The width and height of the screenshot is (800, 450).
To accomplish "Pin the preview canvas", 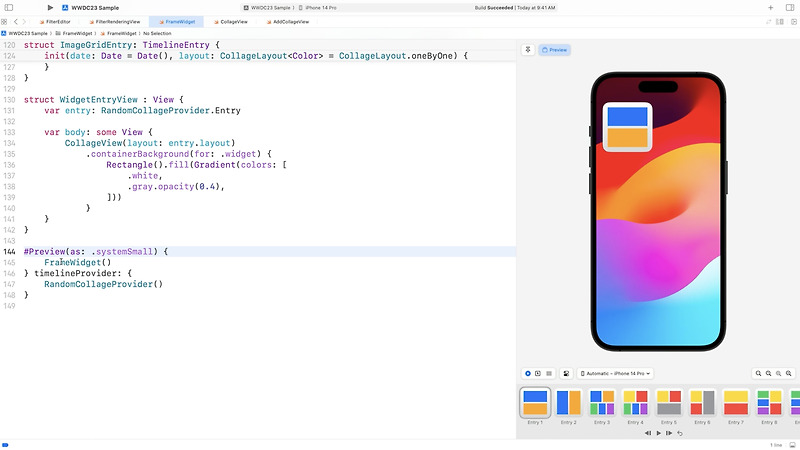I will click(x=528, y=49).
